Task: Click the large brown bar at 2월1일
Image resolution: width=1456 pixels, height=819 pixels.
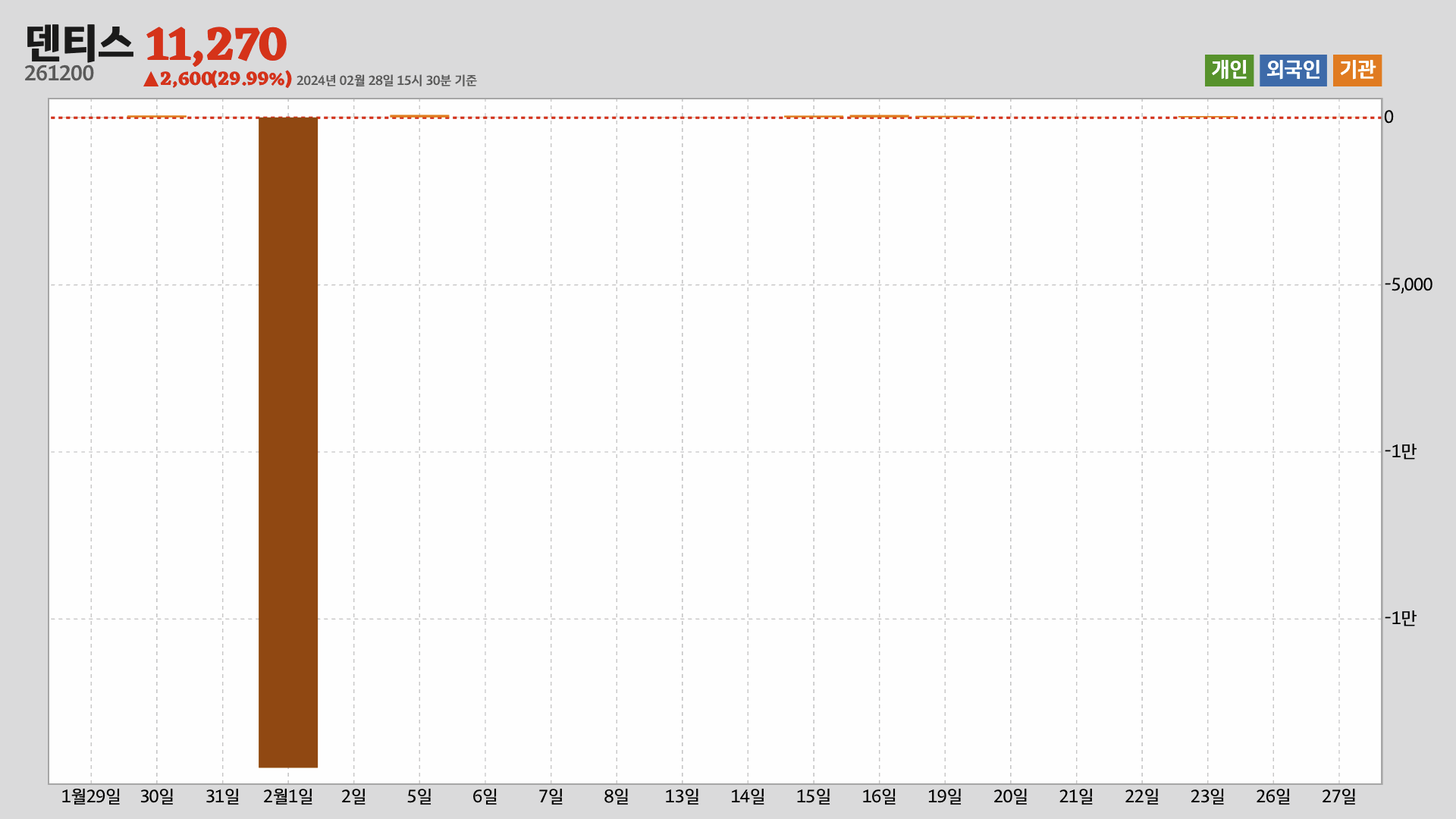Action: (x=288, y=442)
